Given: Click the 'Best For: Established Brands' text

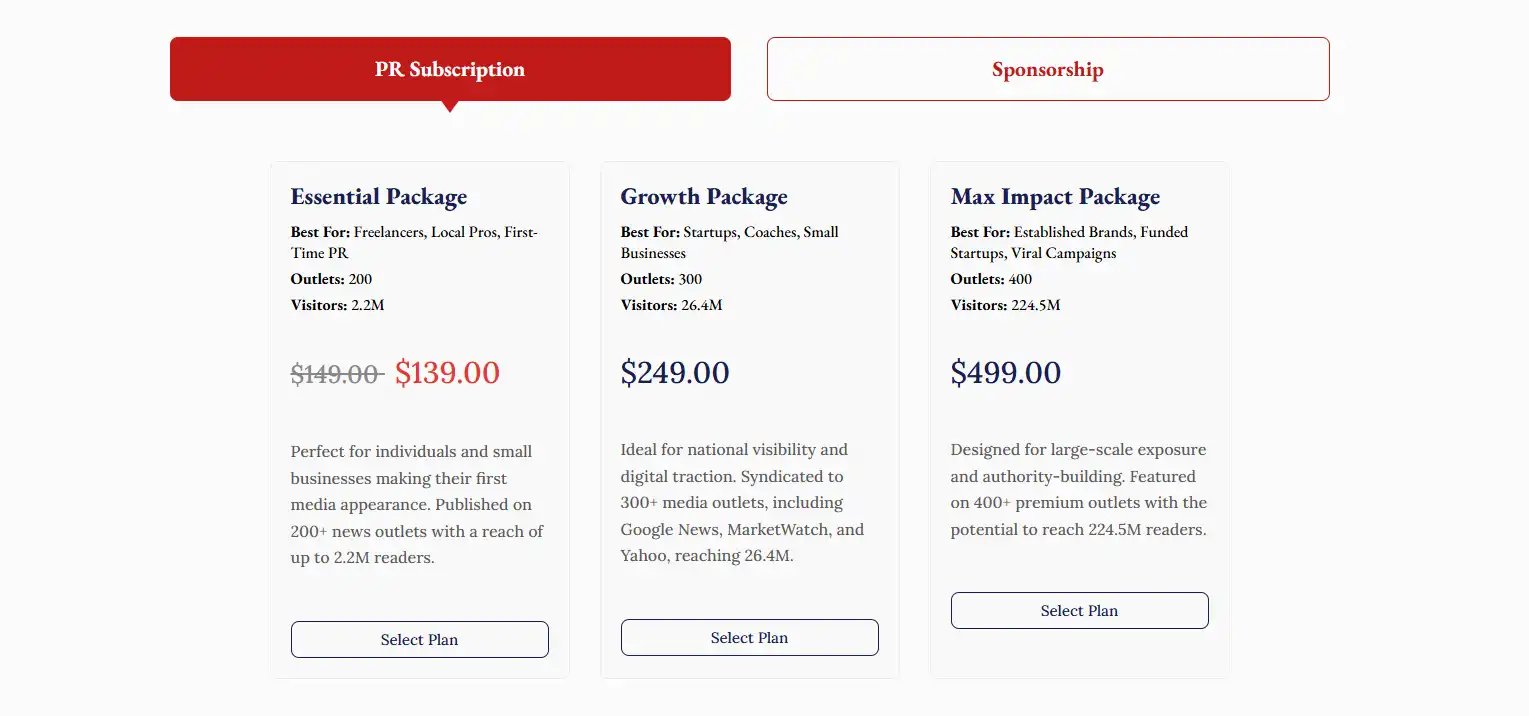Looking at the screenshot, I should pos(1069,242).
